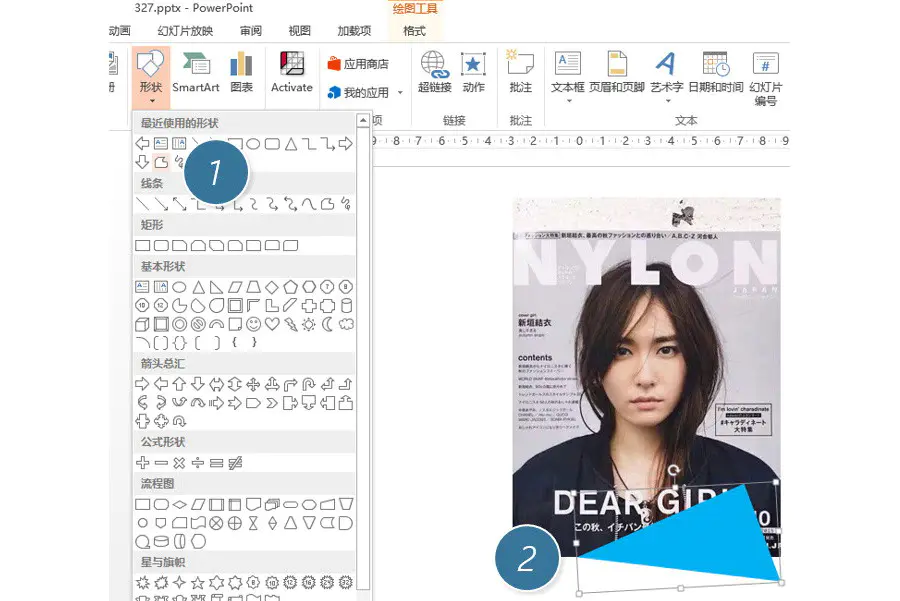Open the 文本框 text box dropdown
The height and width of the screenshot is (601, 900).
tap(567, 101)
